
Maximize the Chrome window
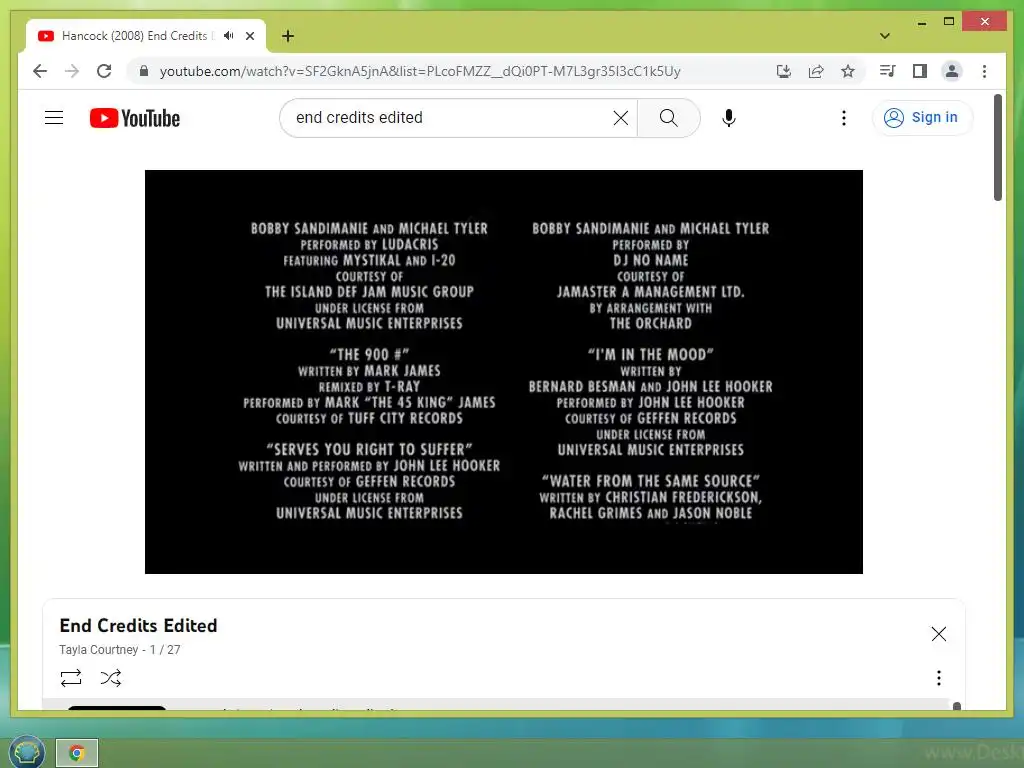click(x=949, y=22)
